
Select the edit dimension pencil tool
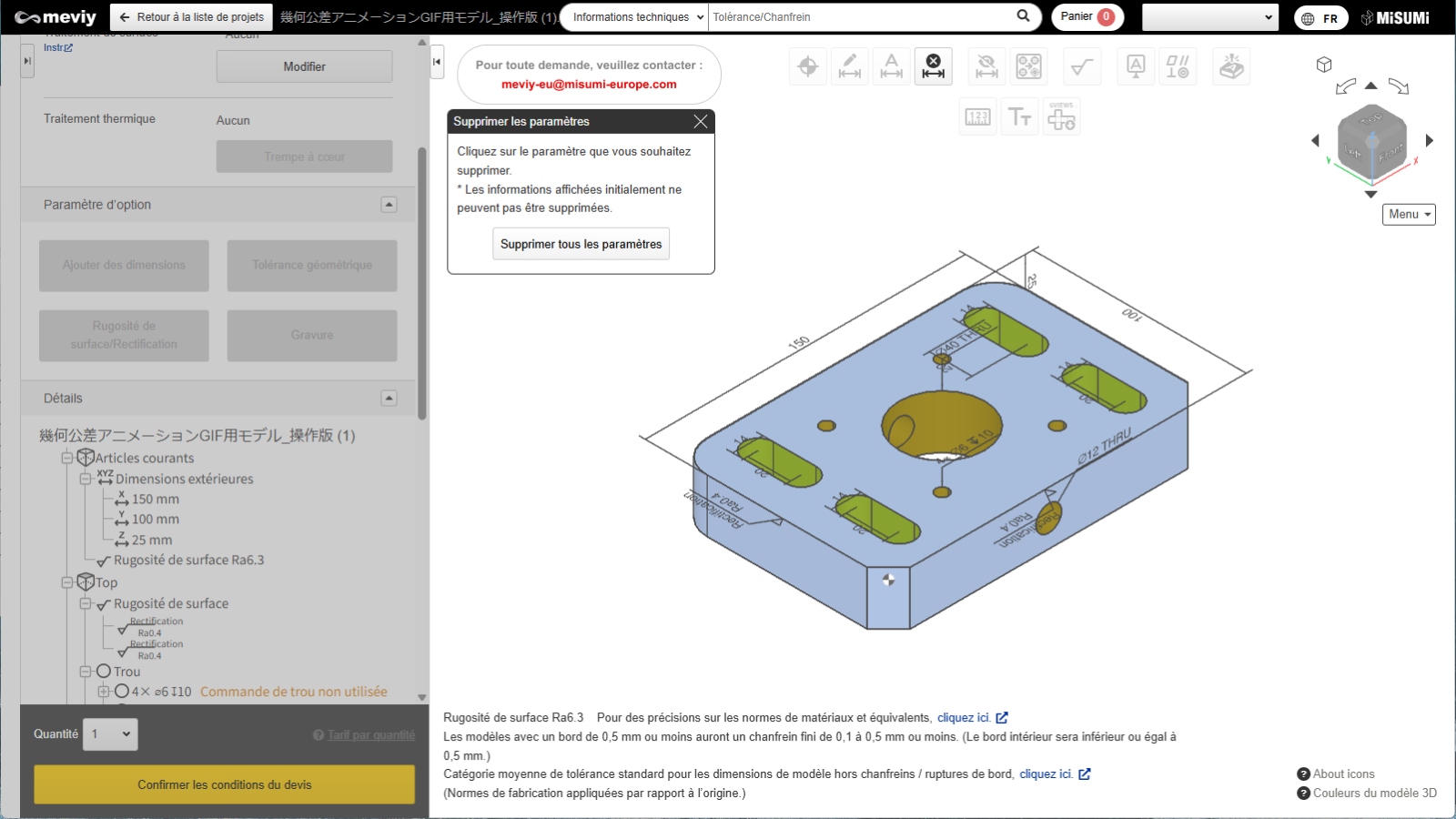click(850, 66)
